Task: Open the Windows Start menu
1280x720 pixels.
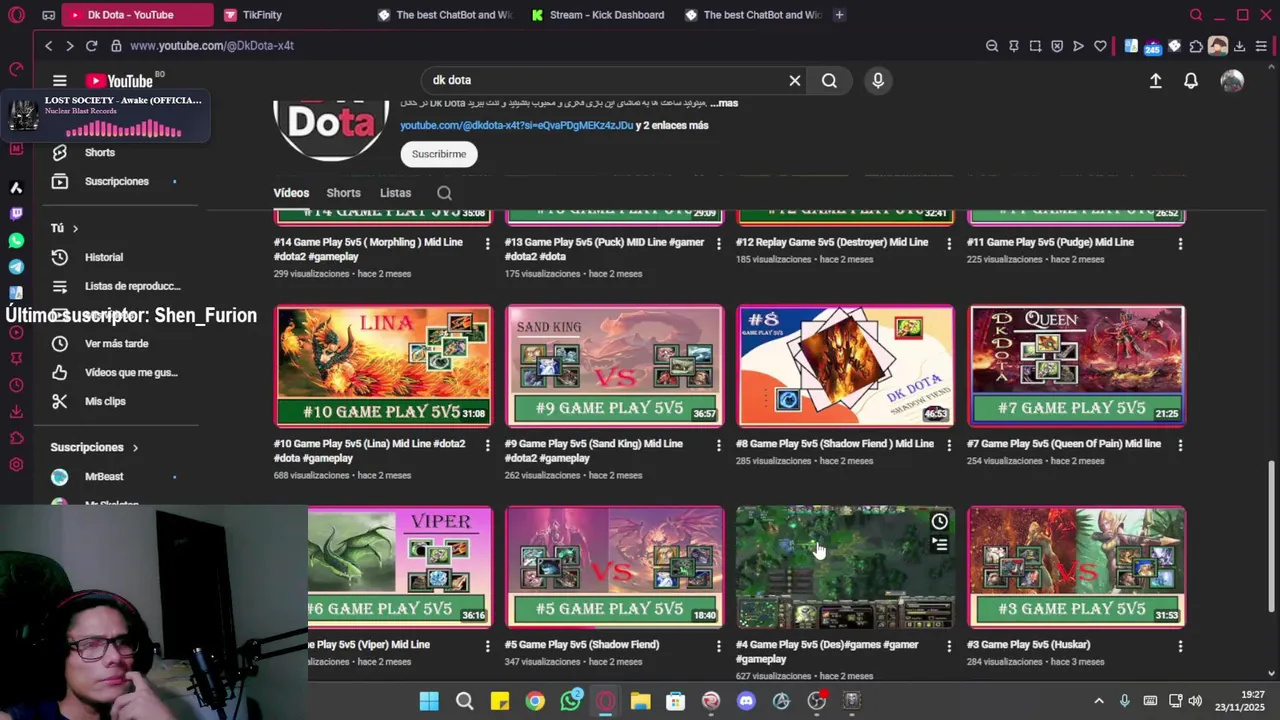Action: tap(429, 701)
